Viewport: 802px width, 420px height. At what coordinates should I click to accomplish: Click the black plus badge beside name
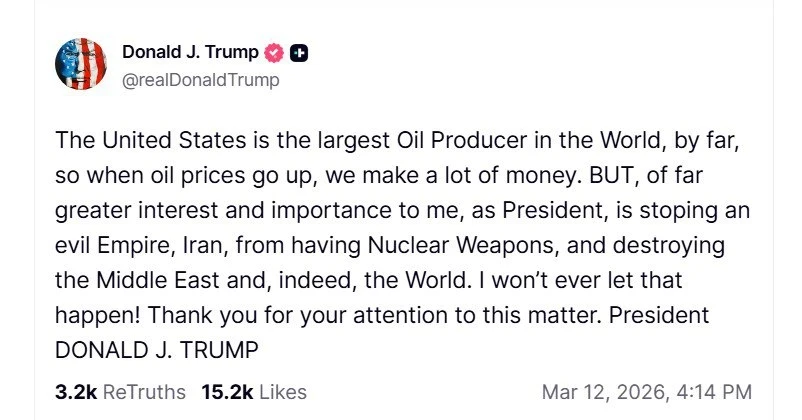[298, 52]
